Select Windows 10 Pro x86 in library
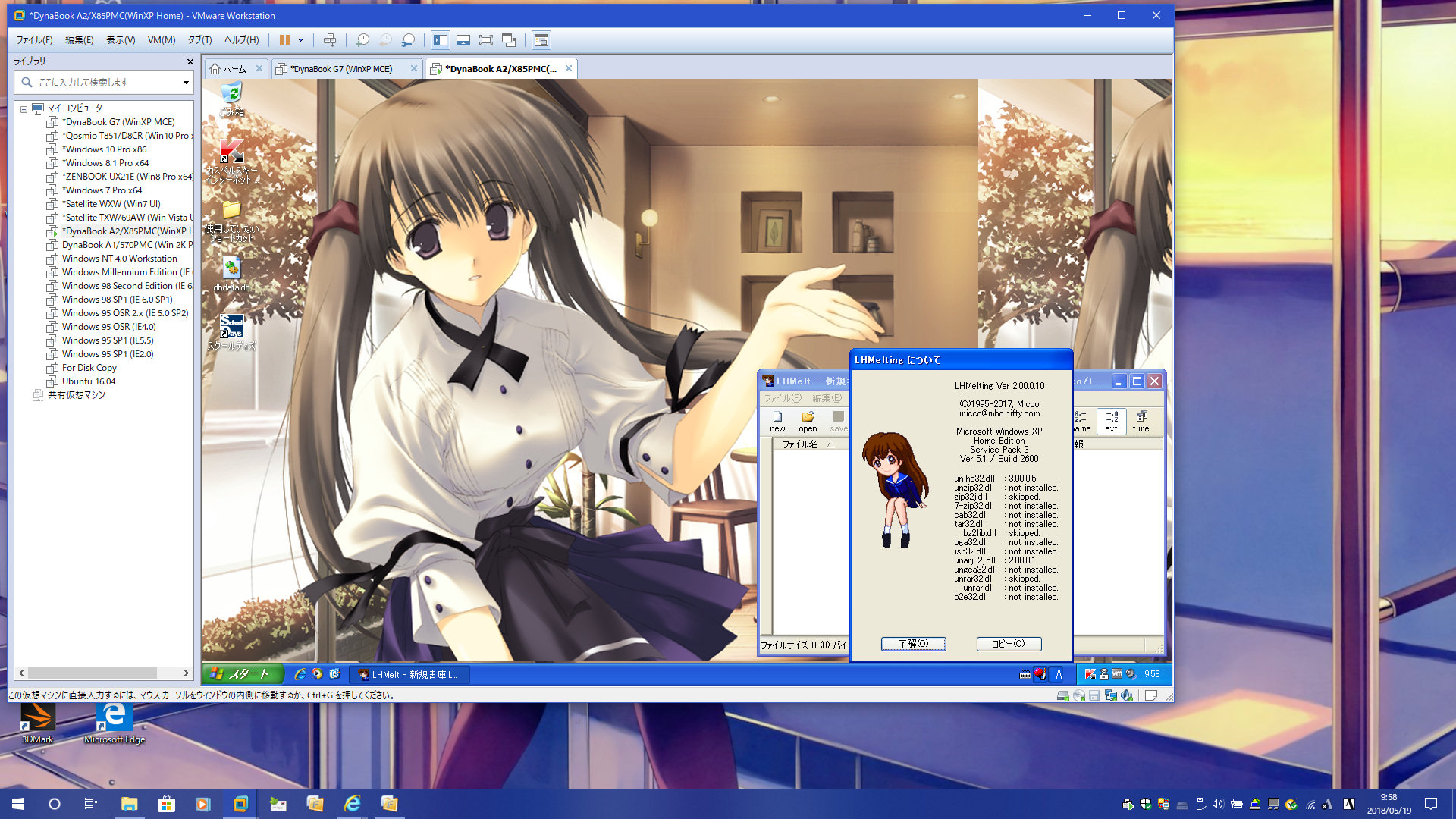 pyautogui.click(x=104, y=149)
